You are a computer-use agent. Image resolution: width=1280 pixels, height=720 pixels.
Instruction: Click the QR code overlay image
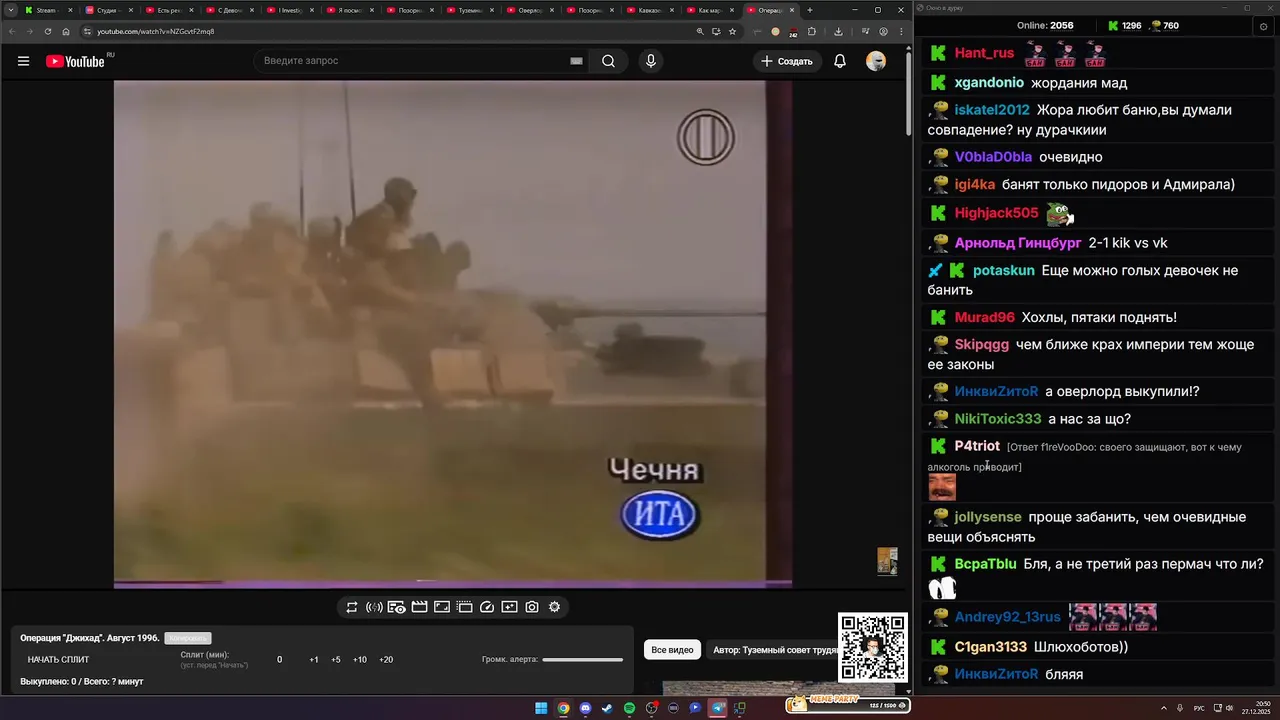point(873,647)
